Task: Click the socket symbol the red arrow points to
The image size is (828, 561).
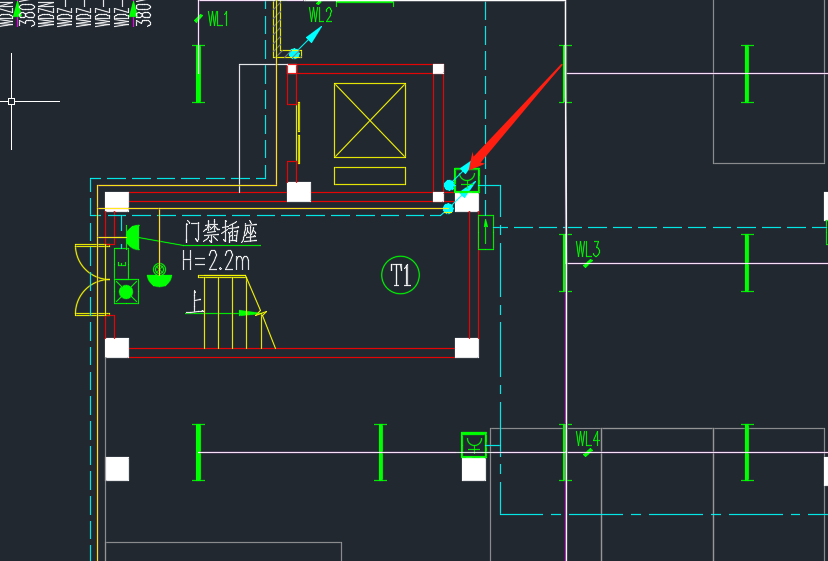Action: (x=467, y=181)
